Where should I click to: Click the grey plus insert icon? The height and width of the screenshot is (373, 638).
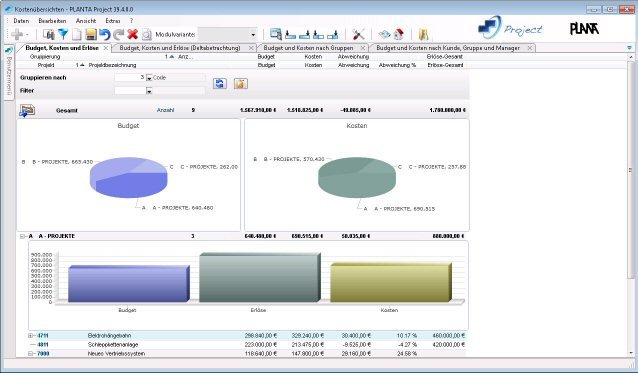17,35
